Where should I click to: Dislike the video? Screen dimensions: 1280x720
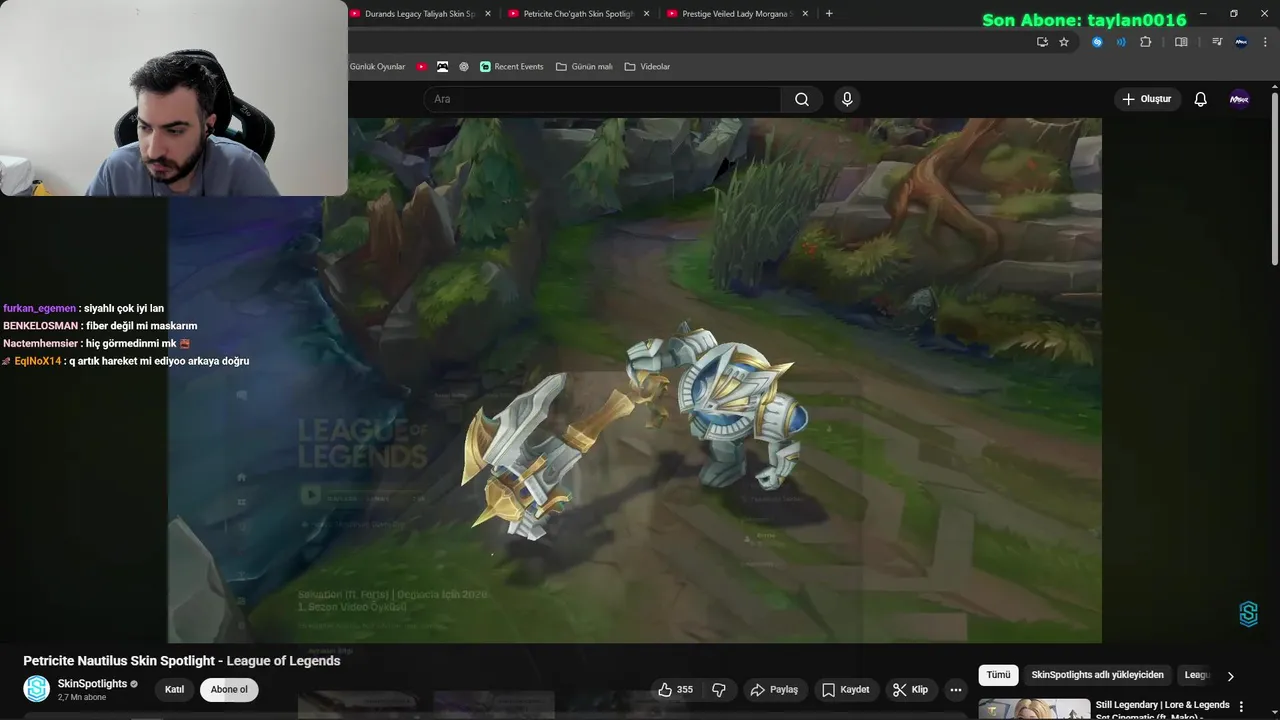719,689
